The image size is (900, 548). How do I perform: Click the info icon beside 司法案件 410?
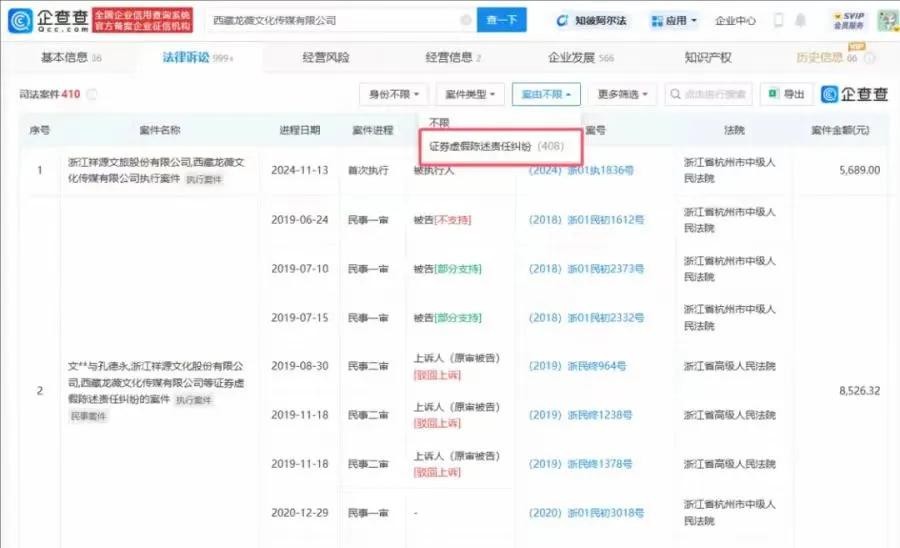click(92, 95)
